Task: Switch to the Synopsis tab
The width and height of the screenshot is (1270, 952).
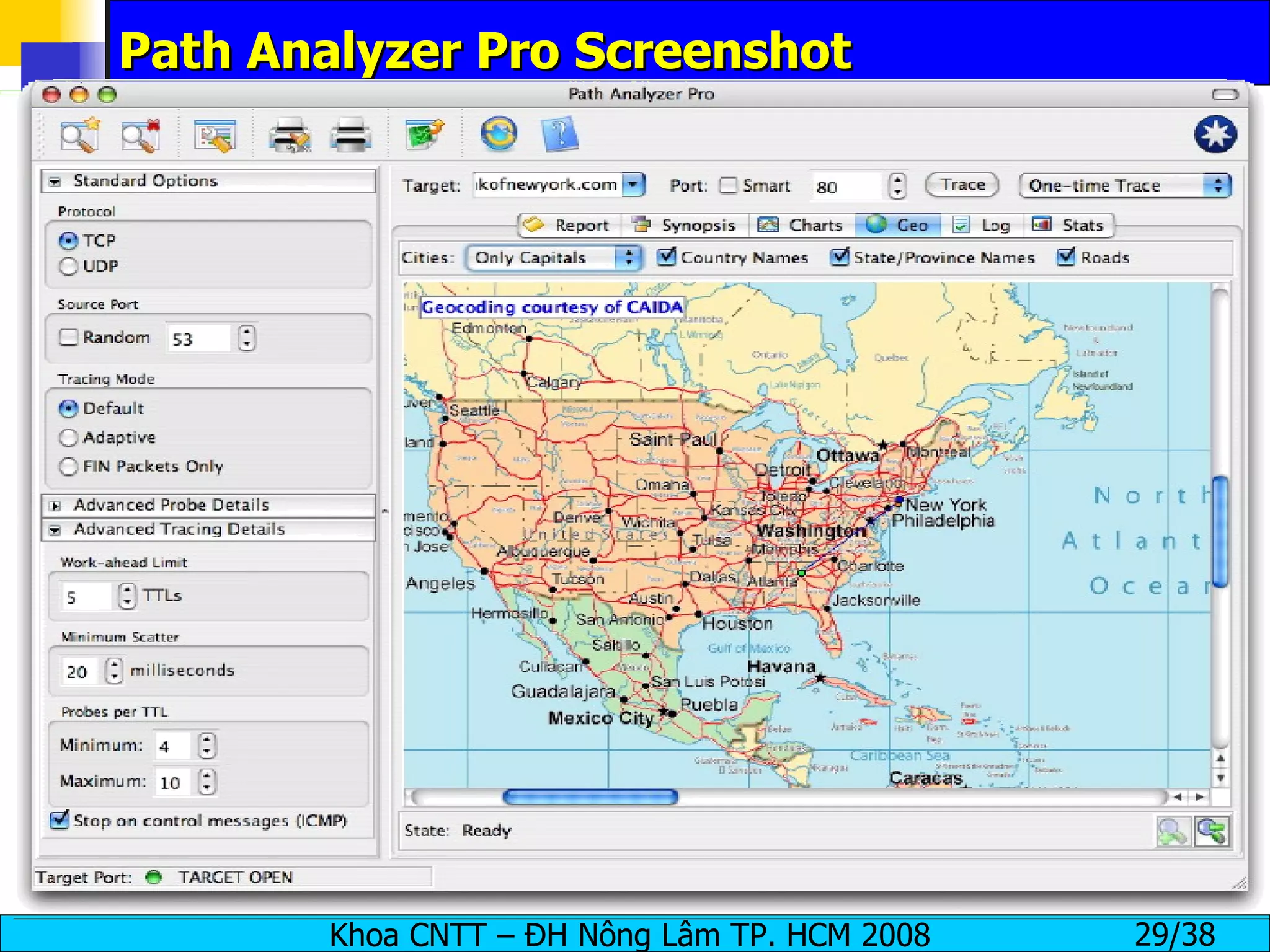Action: coord(685,225)
